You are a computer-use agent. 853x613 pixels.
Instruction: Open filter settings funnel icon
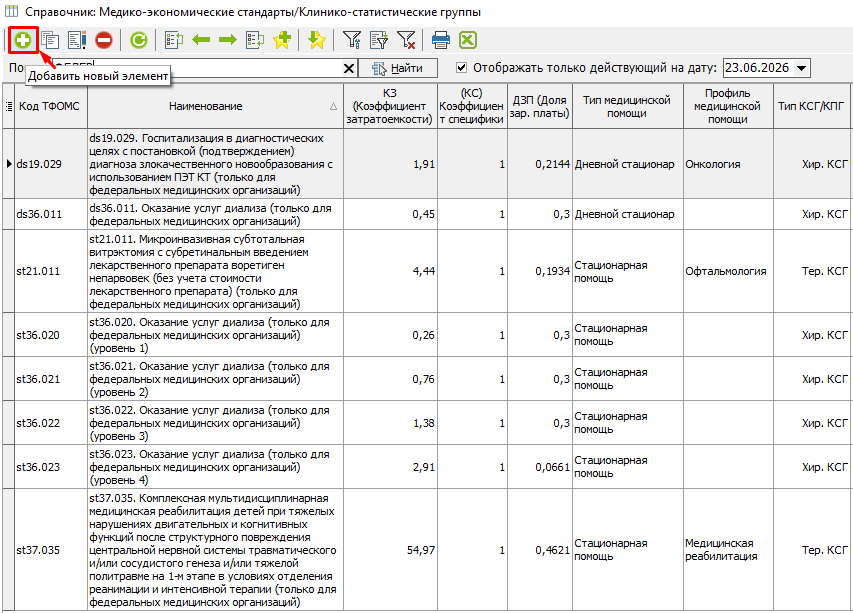click(x=352, y=40)
